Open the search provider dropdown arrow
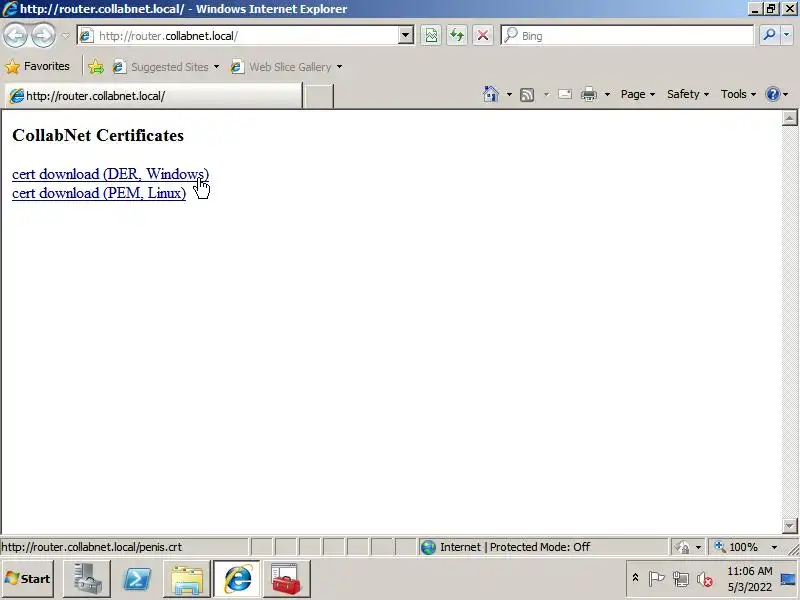The height and width of the screenshot is (600, 800). 786,35
